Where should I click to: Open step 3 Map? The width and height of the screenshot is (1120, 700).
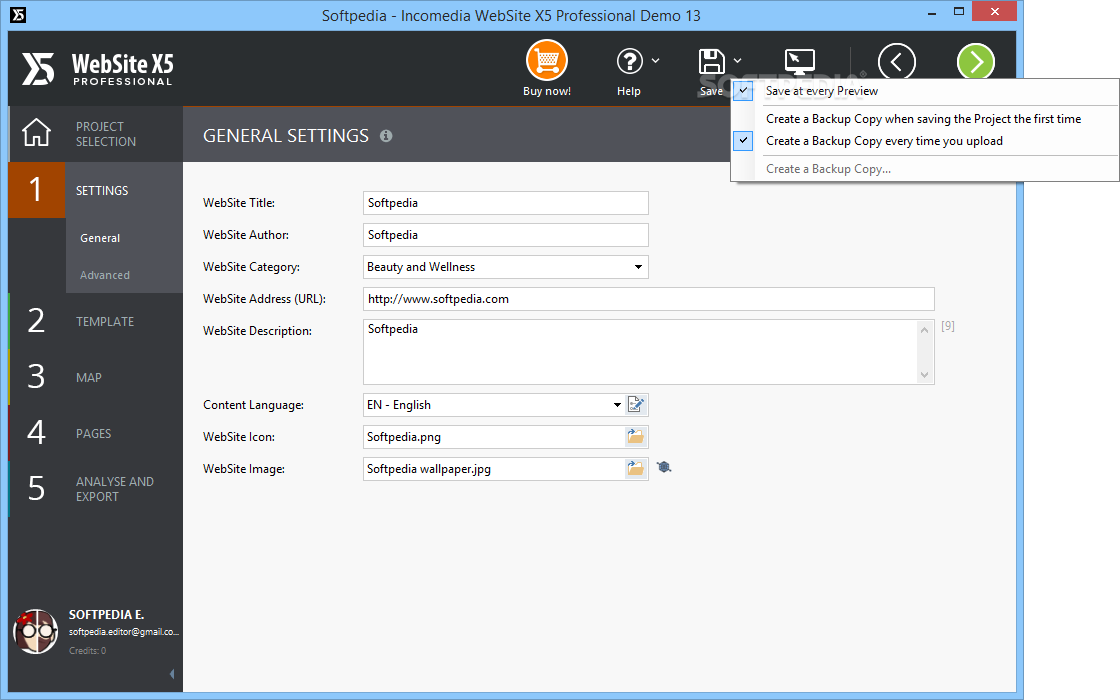point(96,377)
